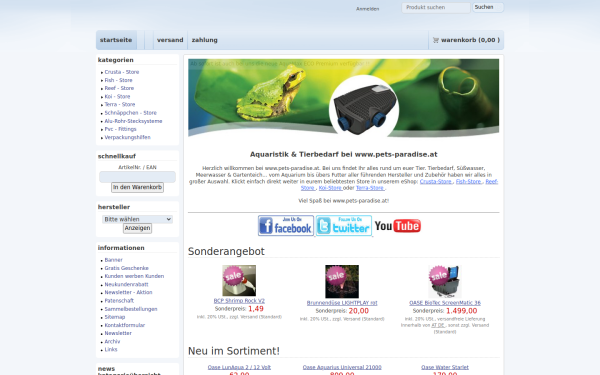Open the Patenschaft link

coord(119,301)
